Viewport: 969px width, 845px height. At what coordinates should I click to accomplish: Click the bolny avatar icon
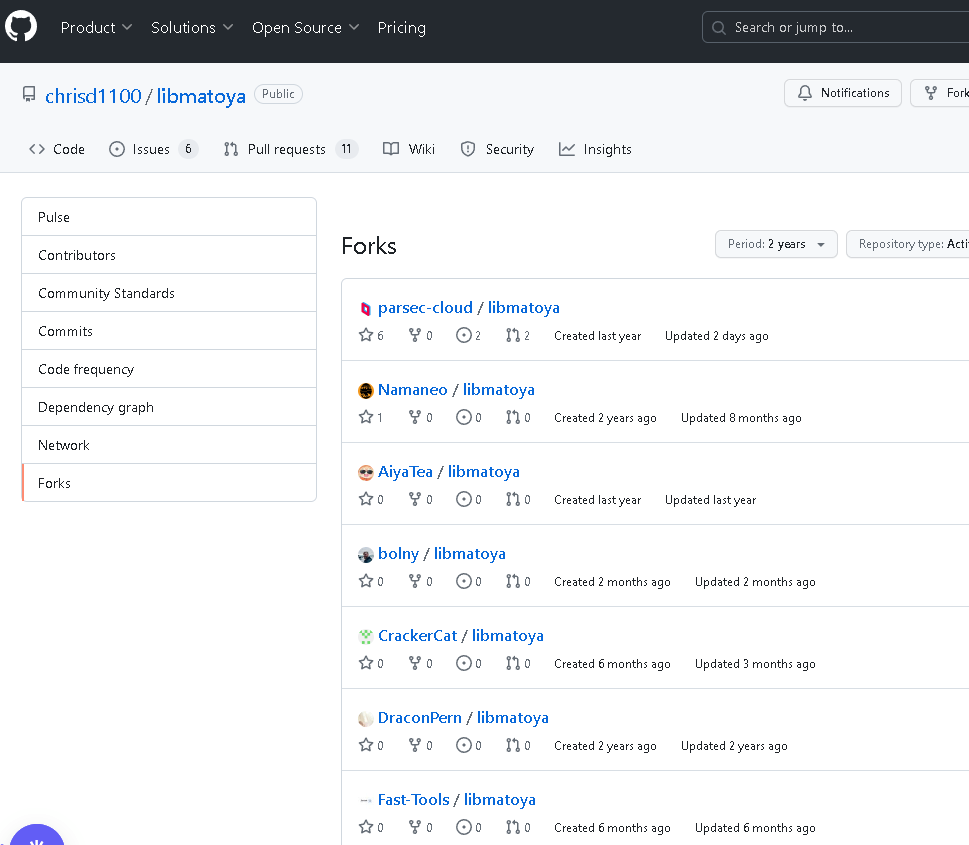point(366,554)
